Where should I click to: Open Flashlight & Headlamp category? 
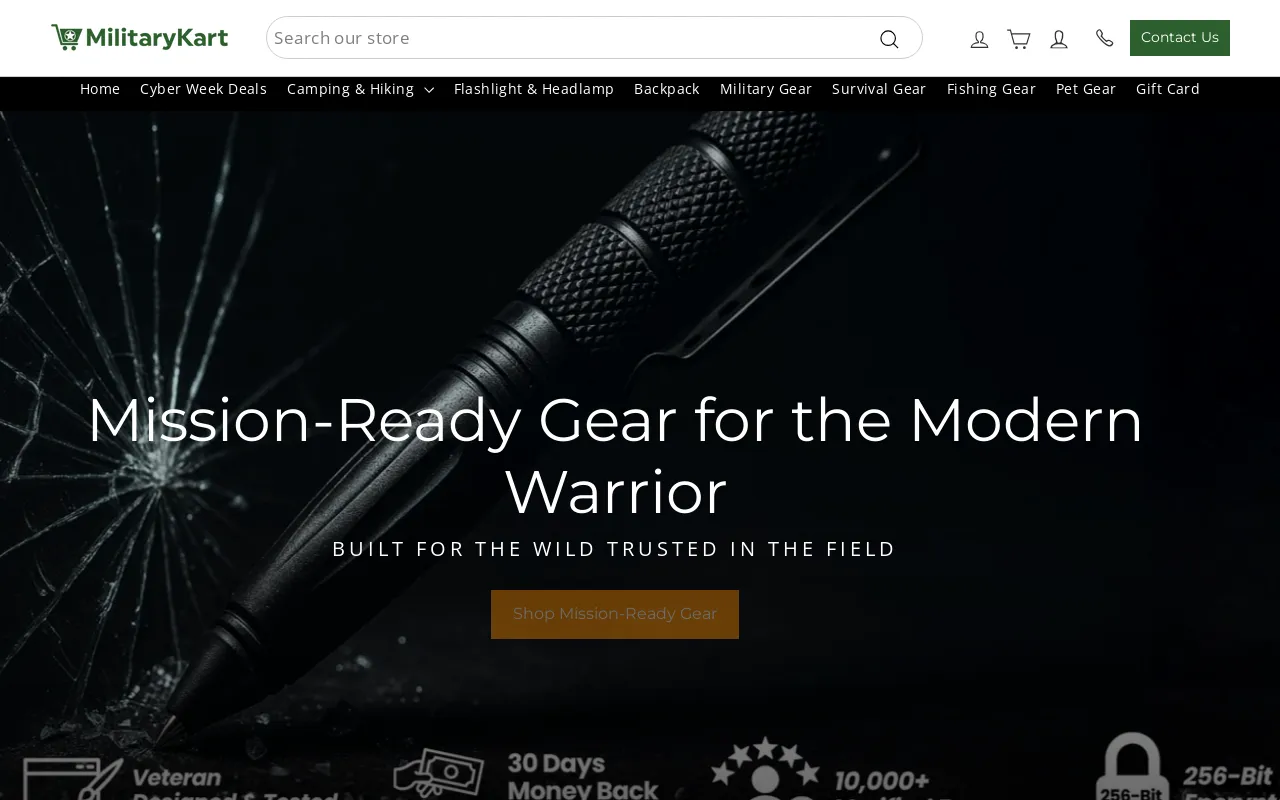click(534, 89)
